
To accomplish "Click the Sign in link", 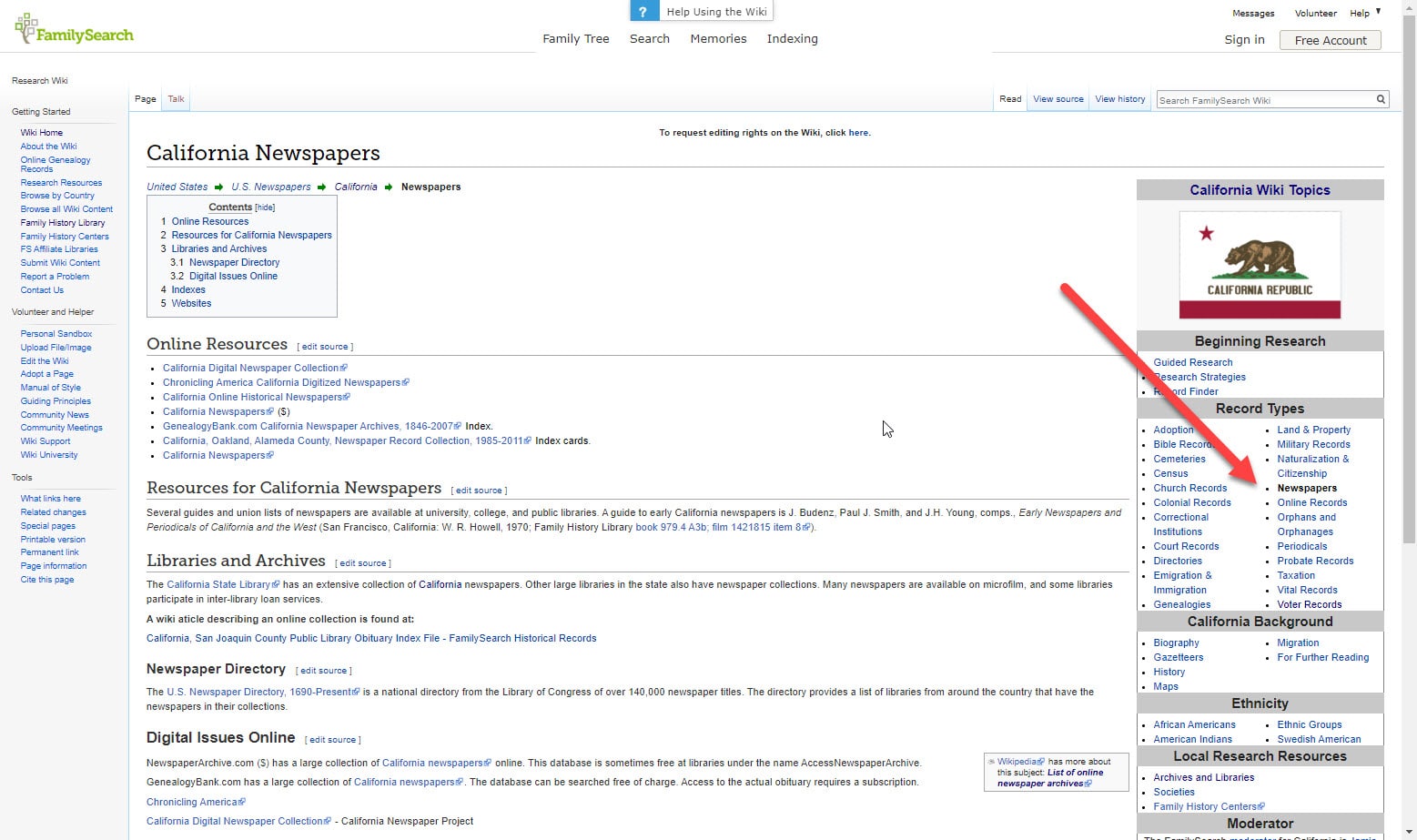I will pyautogui.click(x=1244, y=39).
